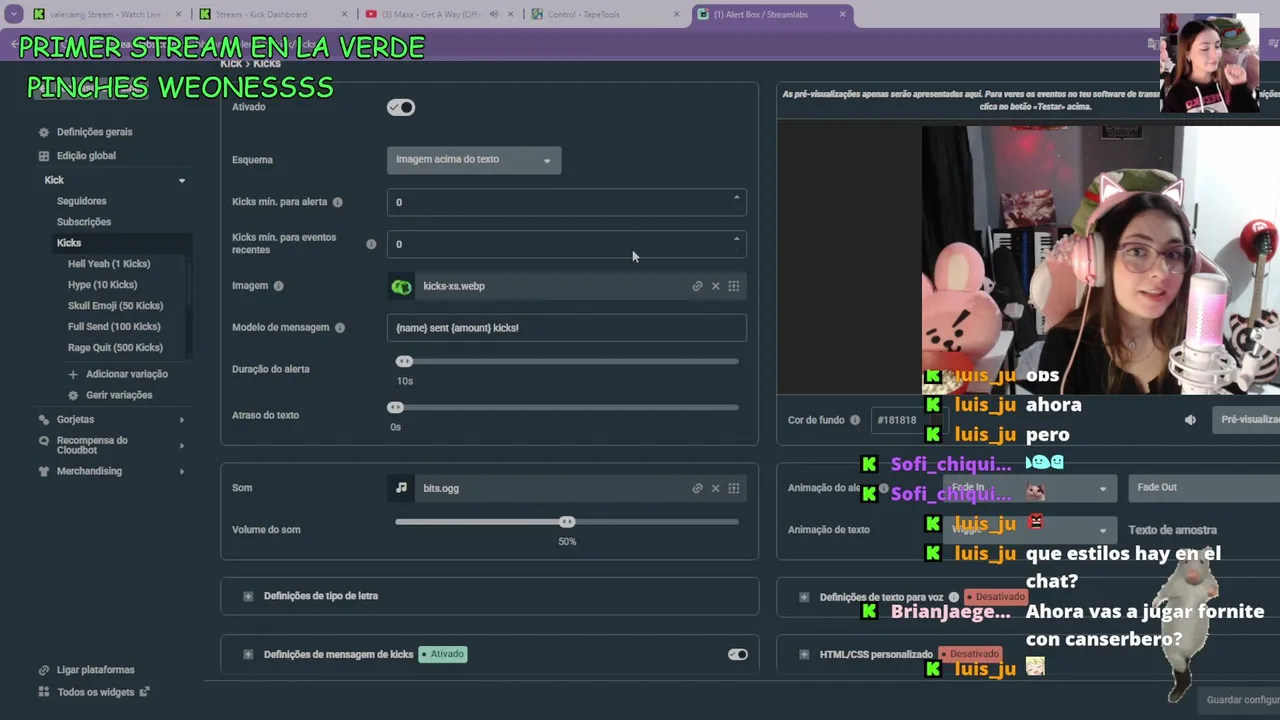Click the arrow icon beside Gerir variações
The image size is (1280, 720).
pos(73,395)
